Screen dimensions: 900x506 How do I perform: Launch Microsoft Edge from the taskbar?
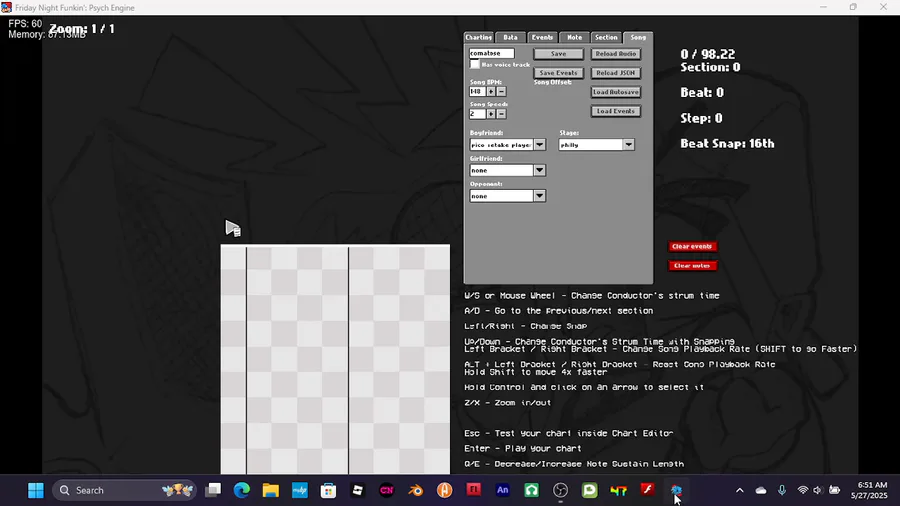(242, 491)
